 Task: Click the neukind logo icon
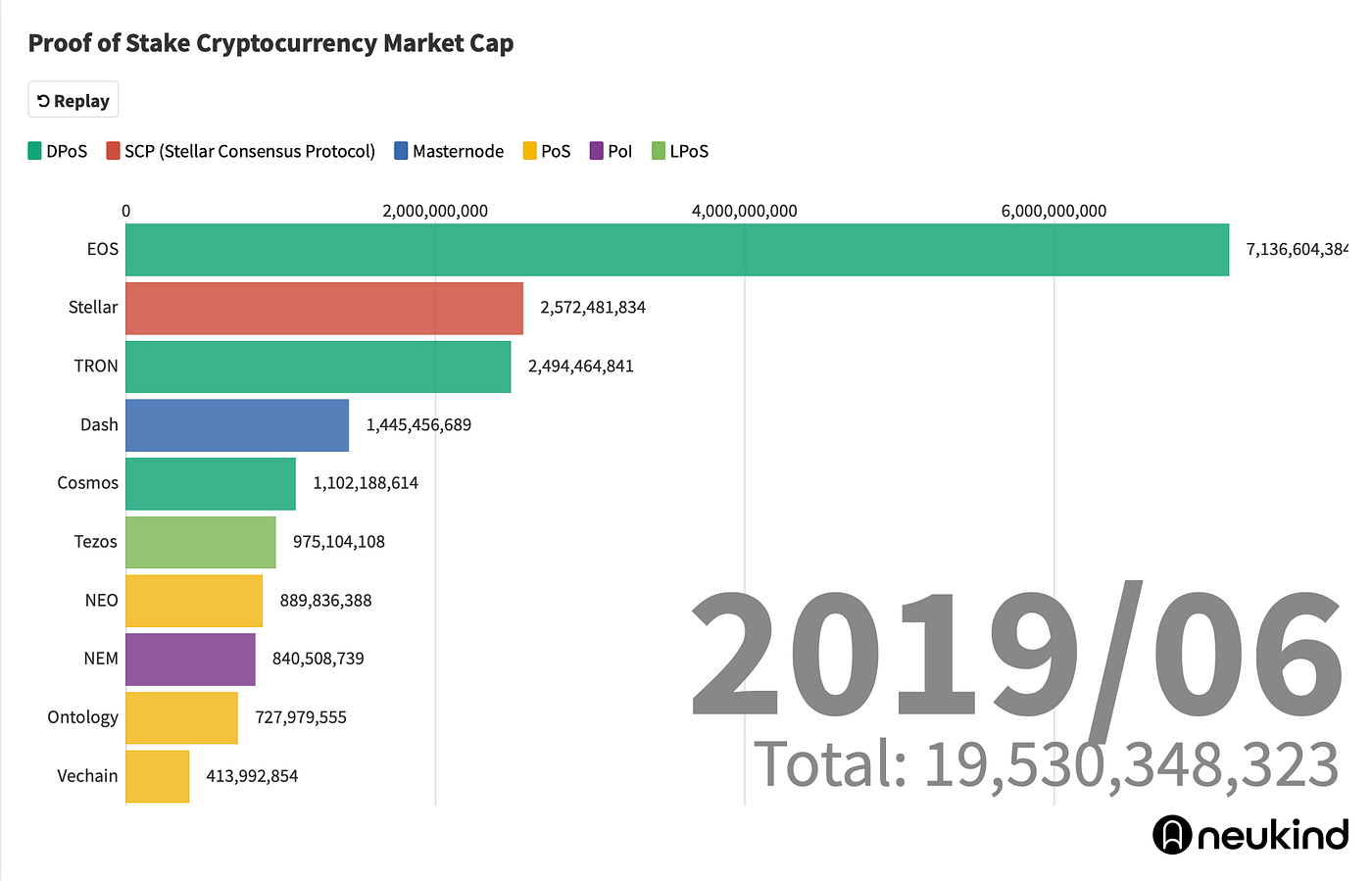(1172, 835)
